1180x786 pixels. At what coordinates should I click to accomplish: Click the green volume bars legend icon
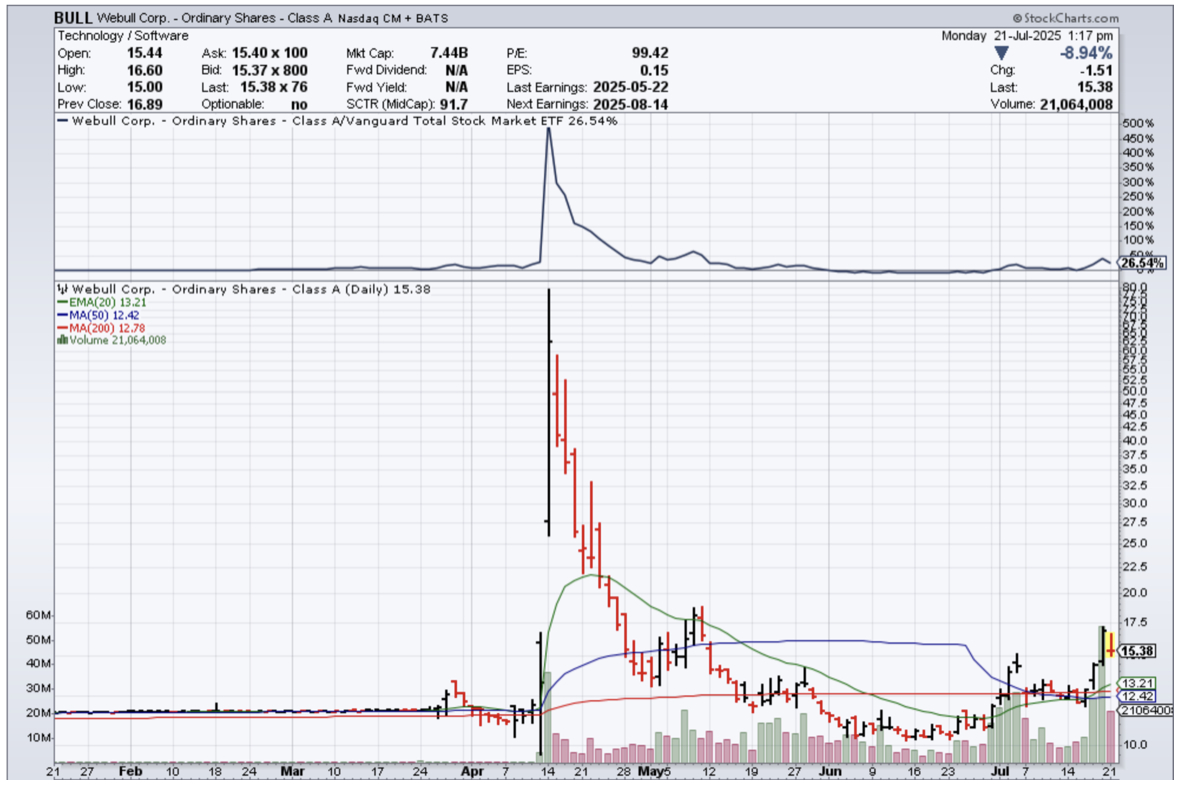point(63,340)
